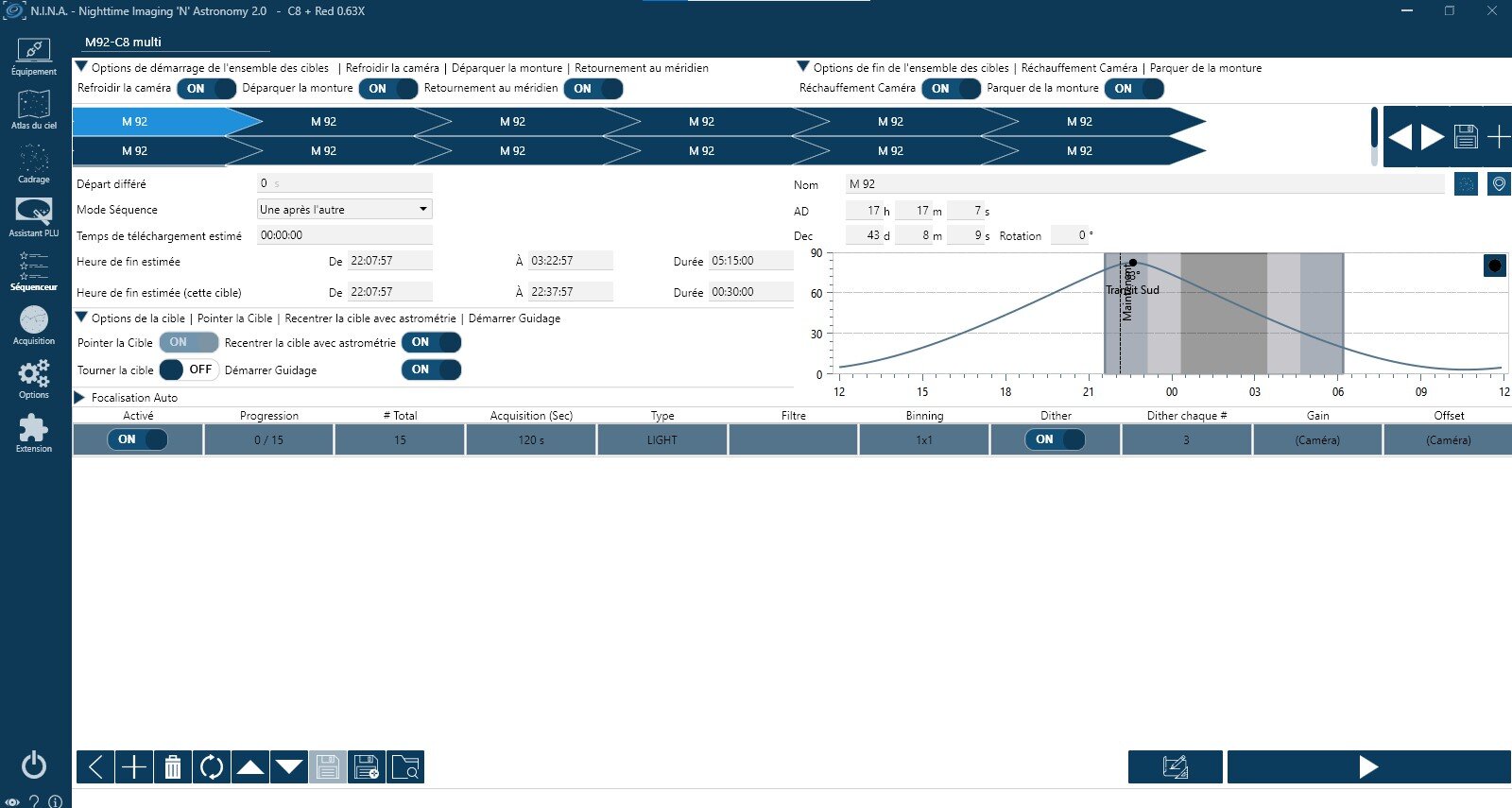Open the Cadrage framing tool
1512x808 pixels.
(x=34, y=163)
